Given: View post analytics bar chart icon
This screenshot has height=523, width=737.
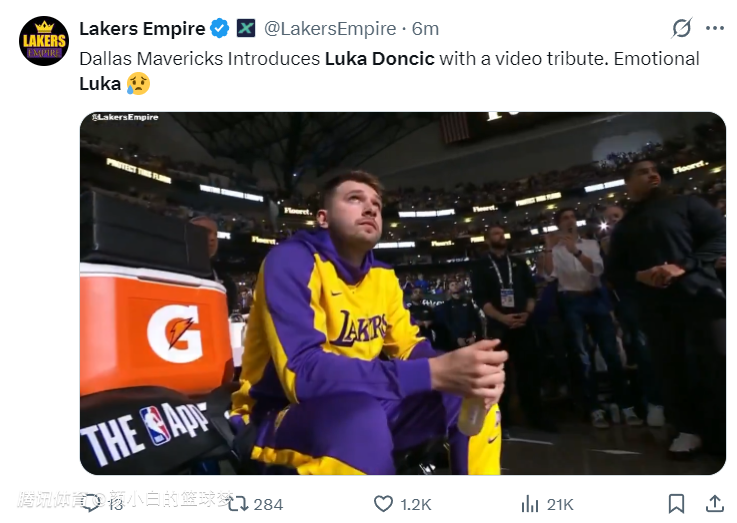Looking at the screenshot, I should (x=530, y=503).
